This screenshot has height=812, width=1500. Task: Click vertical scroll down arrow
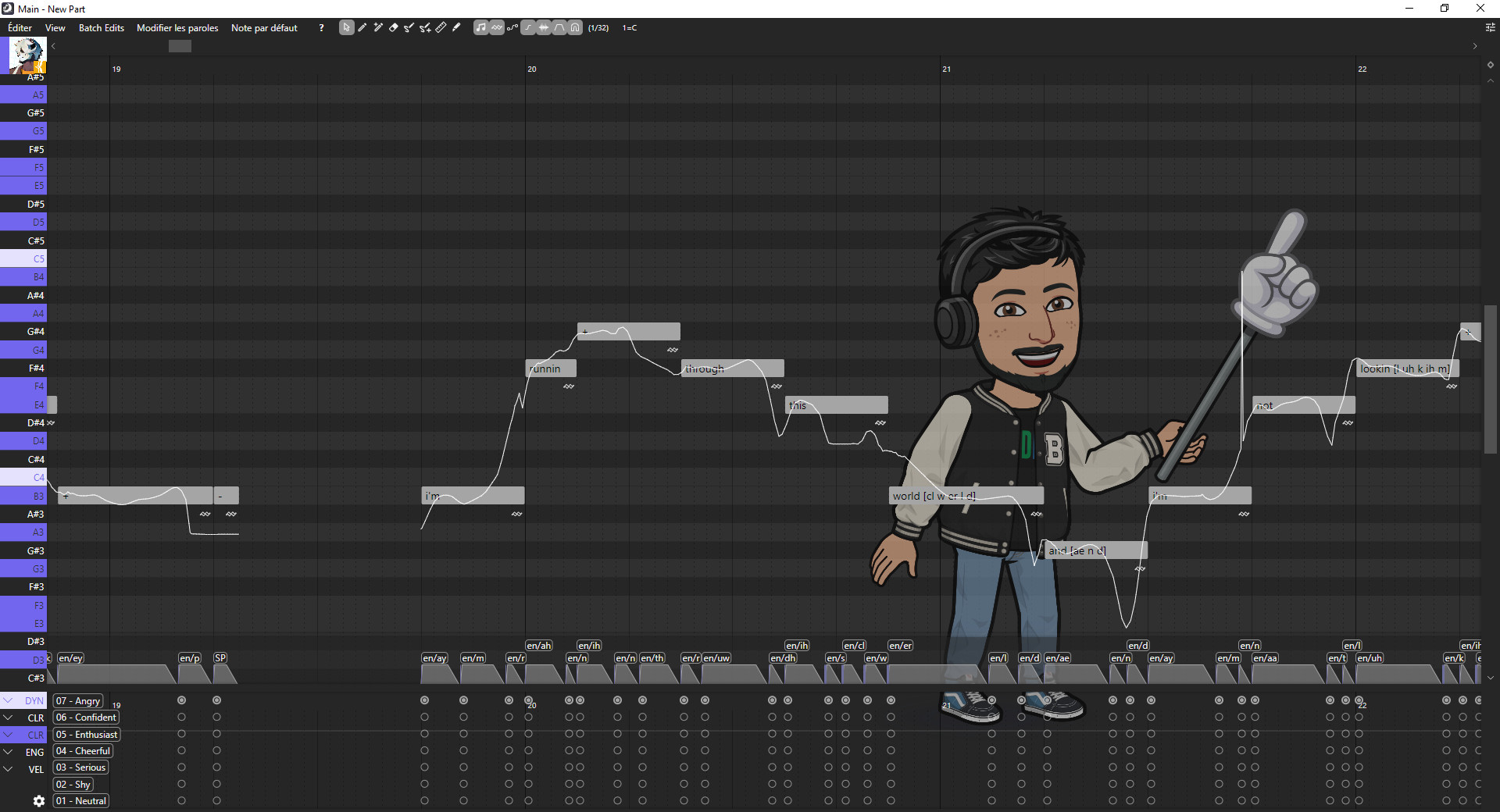click(1490, 678)
